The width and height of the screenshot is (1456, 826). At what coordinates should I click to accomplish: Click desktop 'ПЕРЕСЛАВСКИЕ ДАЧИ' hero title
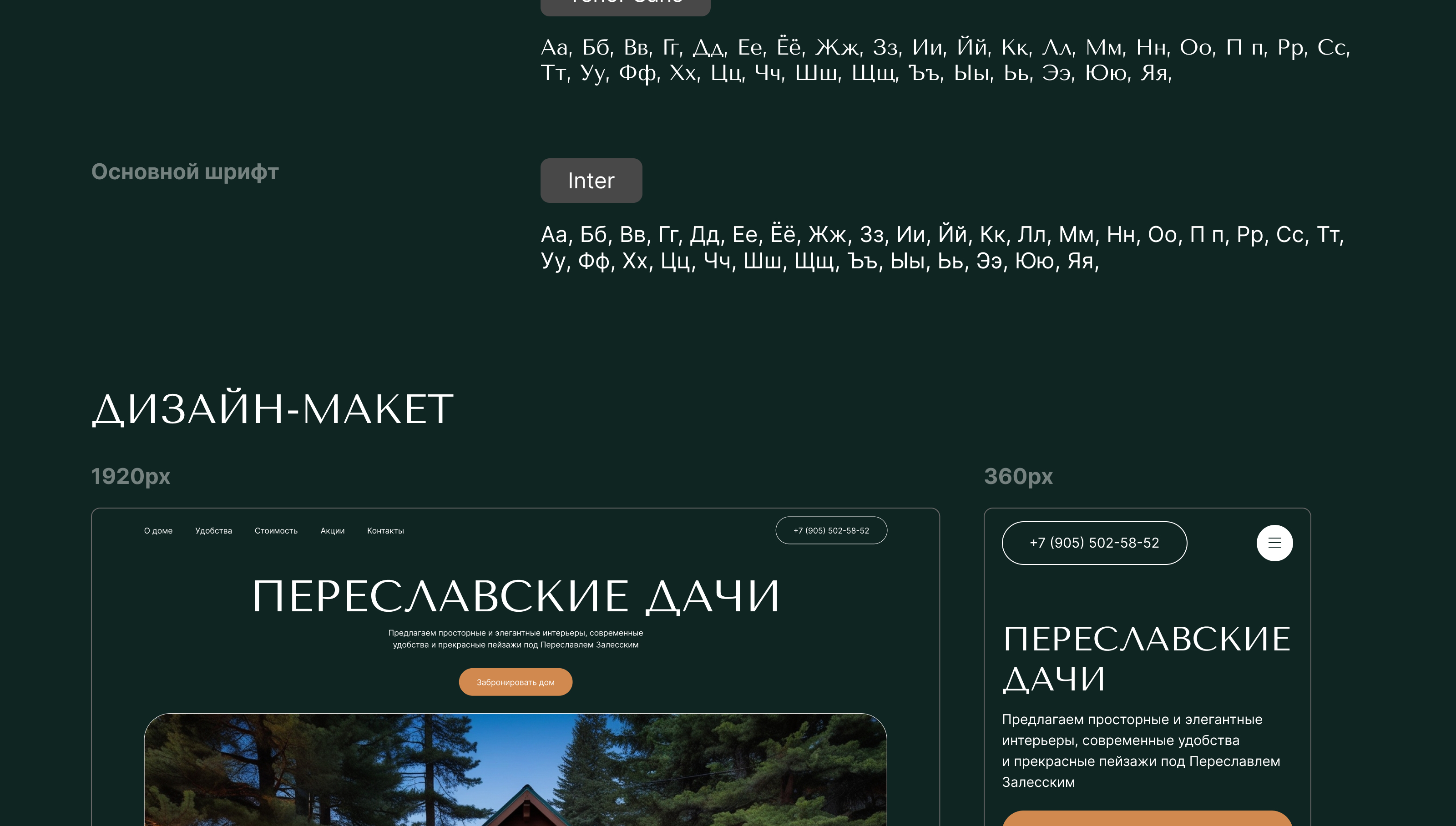coord(515,596)
